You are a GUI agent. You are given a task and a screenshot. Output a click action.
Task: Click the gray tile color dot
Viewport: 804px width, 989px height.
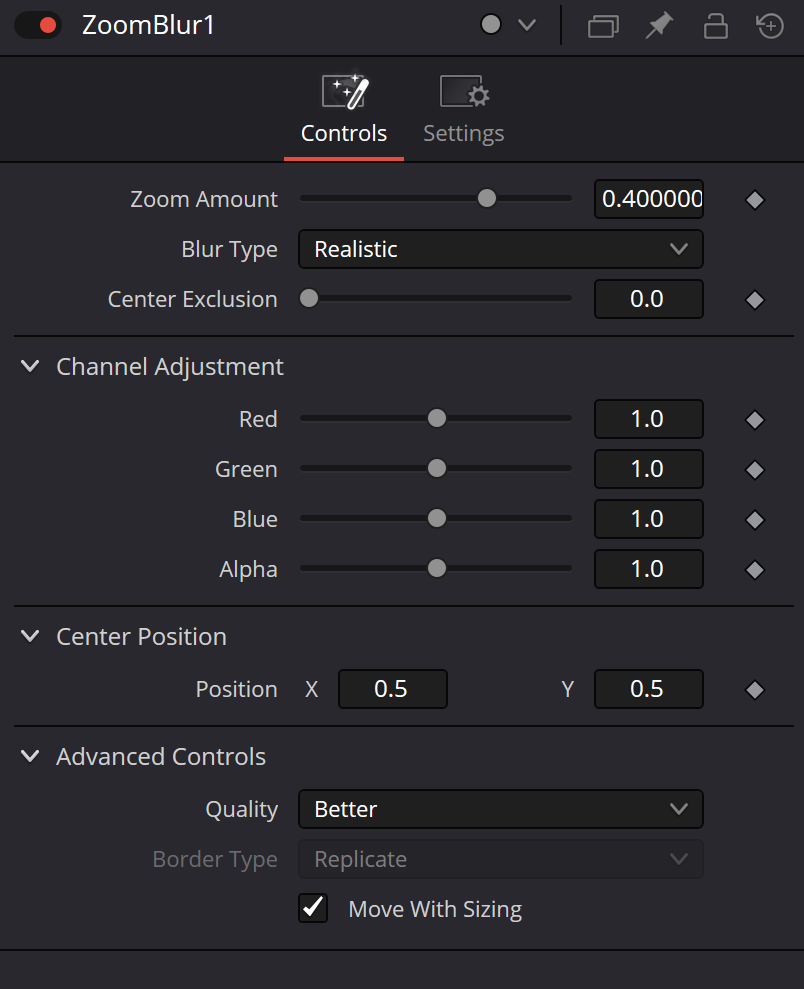coord(491,25)
